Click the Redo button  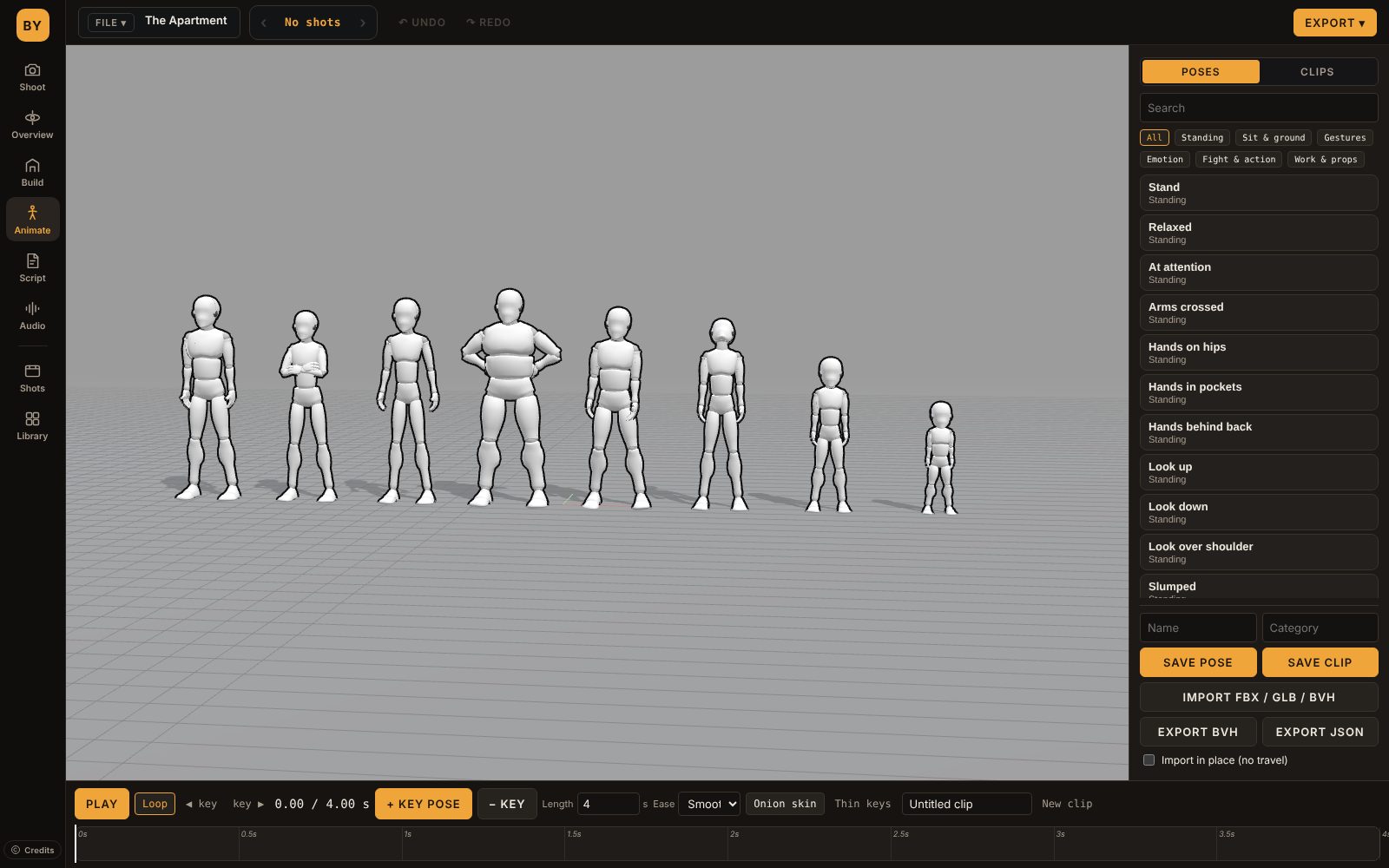(x=489, y=23)
